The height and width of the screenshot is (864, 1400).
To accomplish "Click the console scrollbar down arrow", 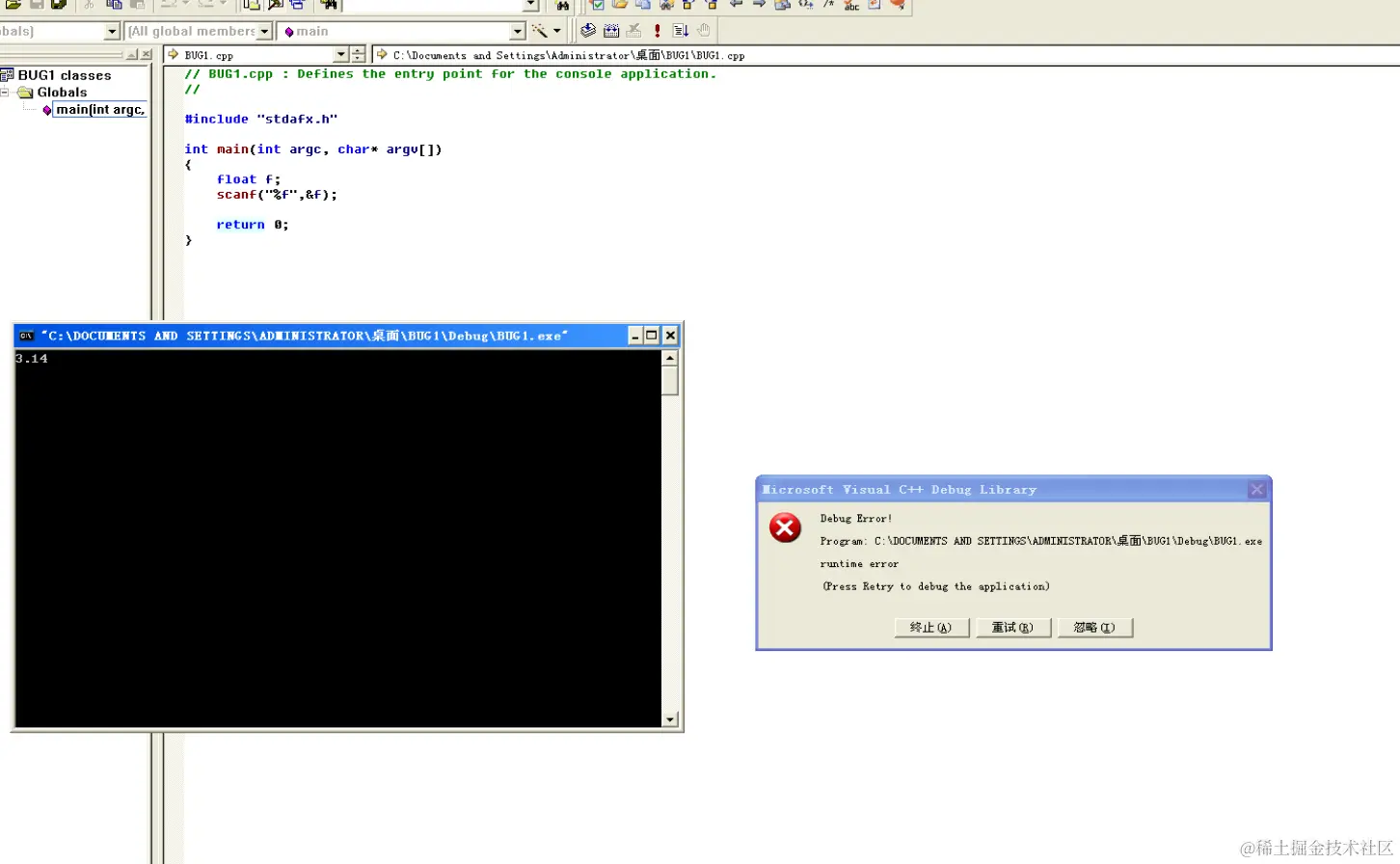I will click(x=670, y=719).
